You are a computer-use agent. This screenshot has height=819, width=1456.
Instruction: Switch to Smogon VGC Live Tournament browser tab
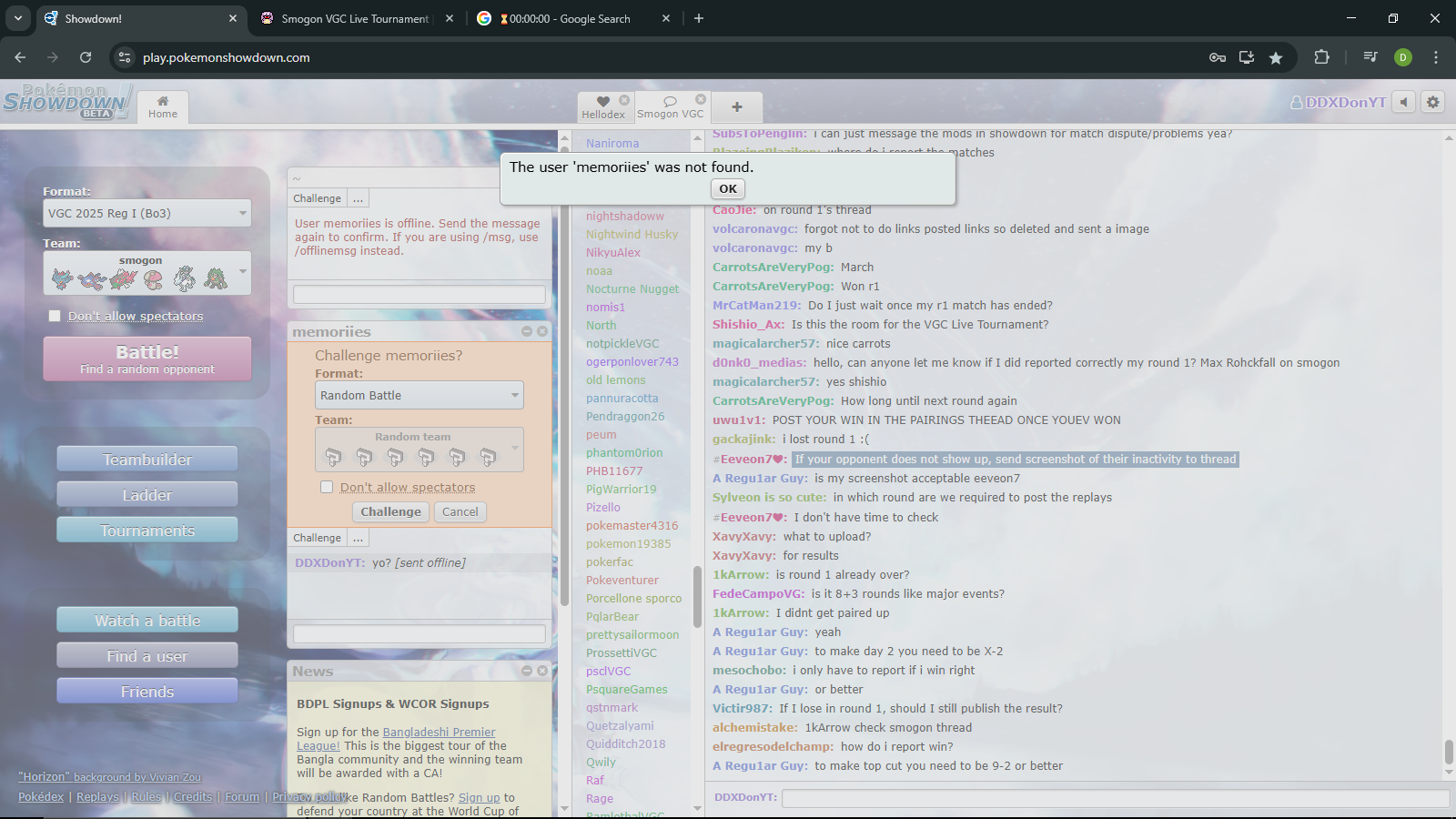(x=355, y=18)
